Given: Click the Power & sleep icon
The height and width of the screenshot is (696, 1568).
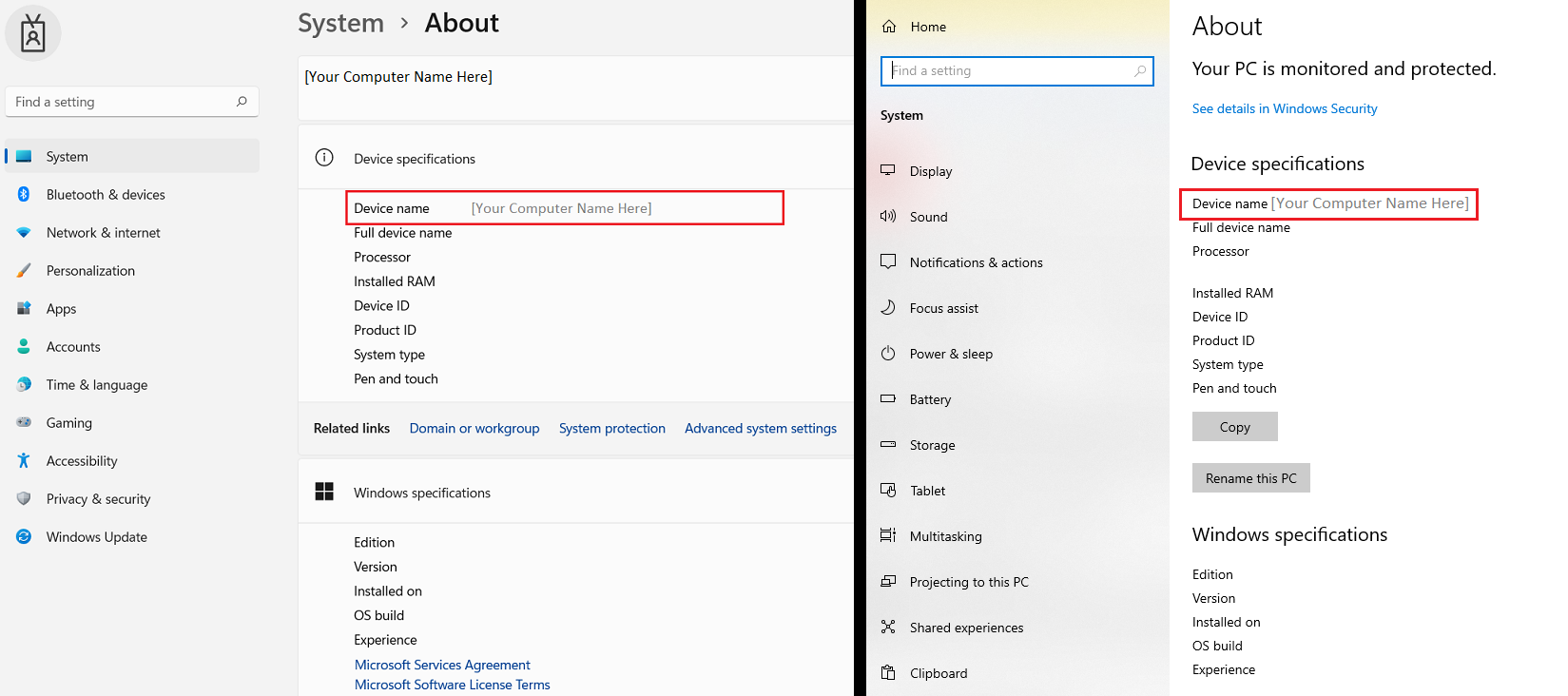Looking at the screenshot, I should coord(888,354).
